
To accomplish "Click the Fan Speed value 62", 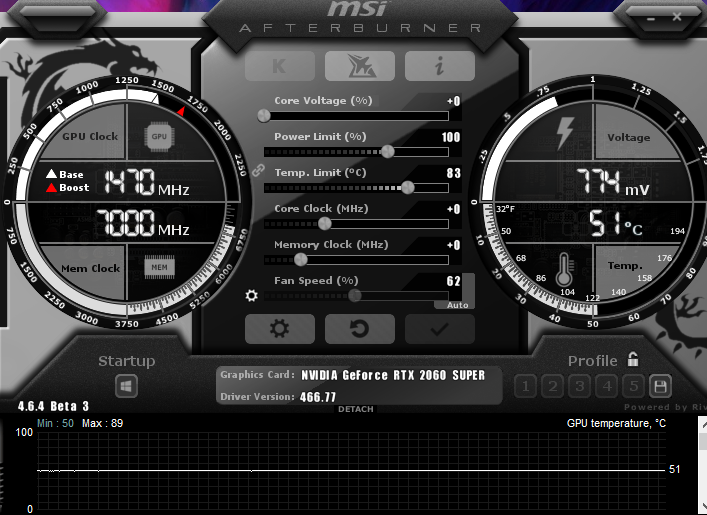I will pos(454,281).
